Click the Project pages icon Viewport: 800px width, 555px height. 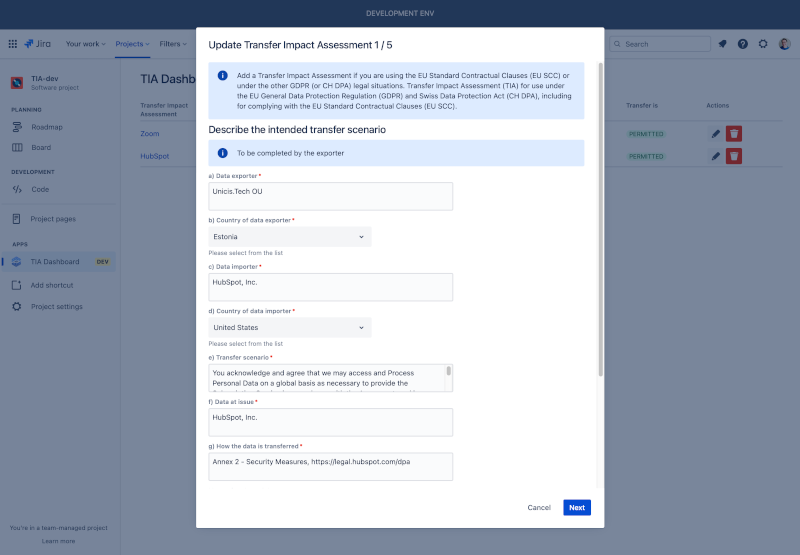[x=16, y=219]
